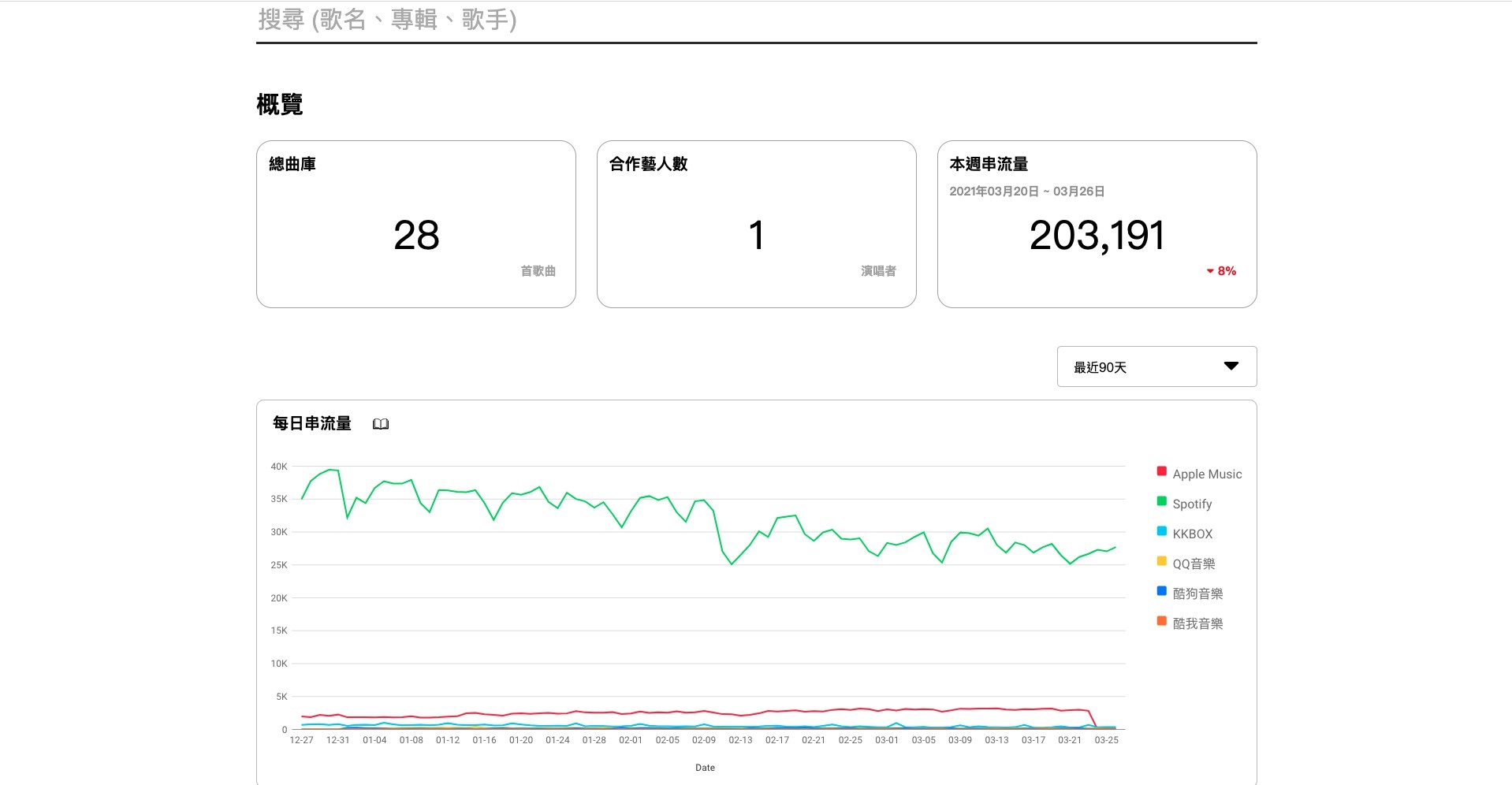Viewport: 1512px width, 785px height.
Task: Toggle the Spotify series label
Action: coord(1192,504)
